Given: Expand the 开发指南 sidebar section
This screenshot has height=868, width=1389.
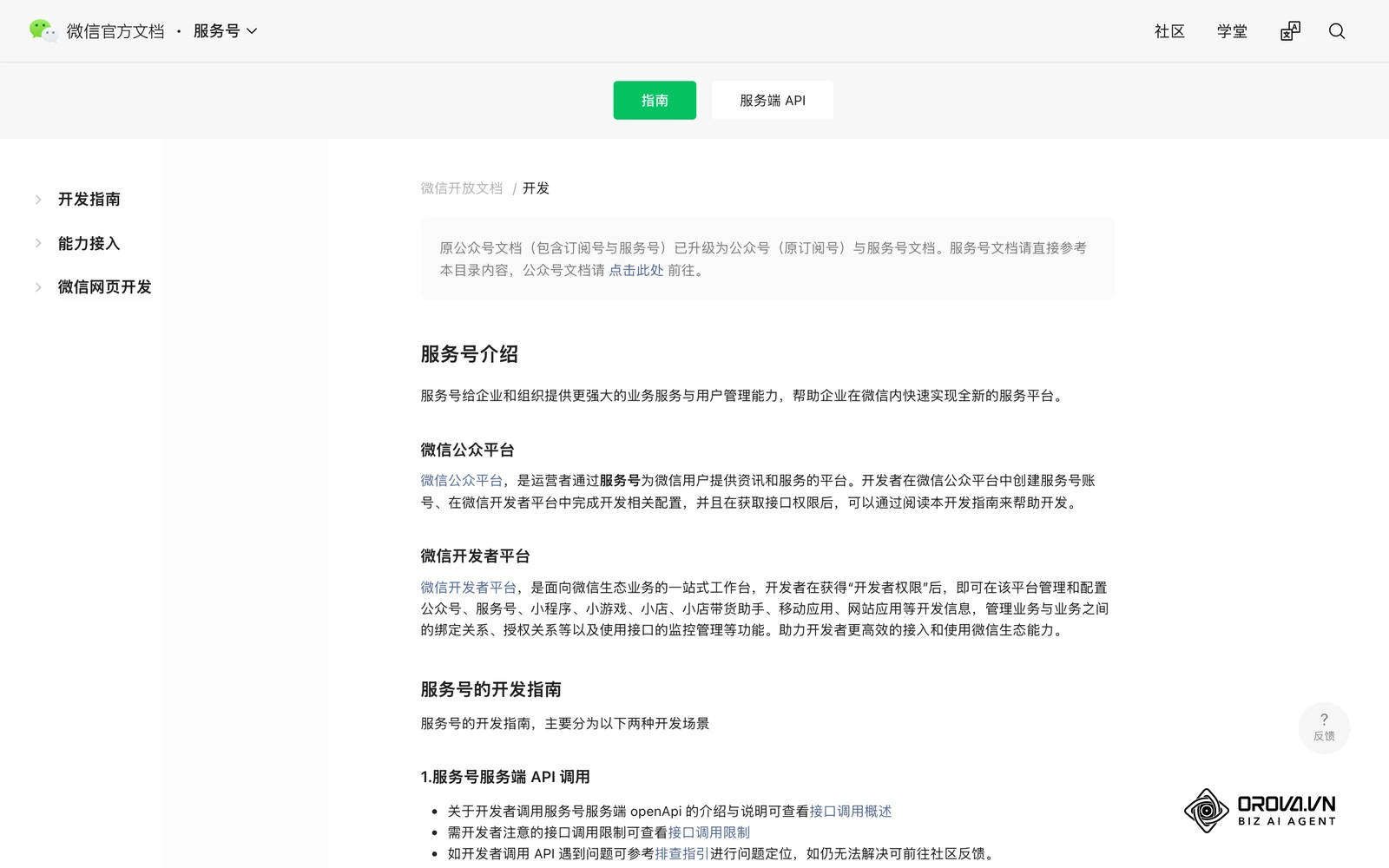Looking at the screenshot, I should click(x=38, y=200).
